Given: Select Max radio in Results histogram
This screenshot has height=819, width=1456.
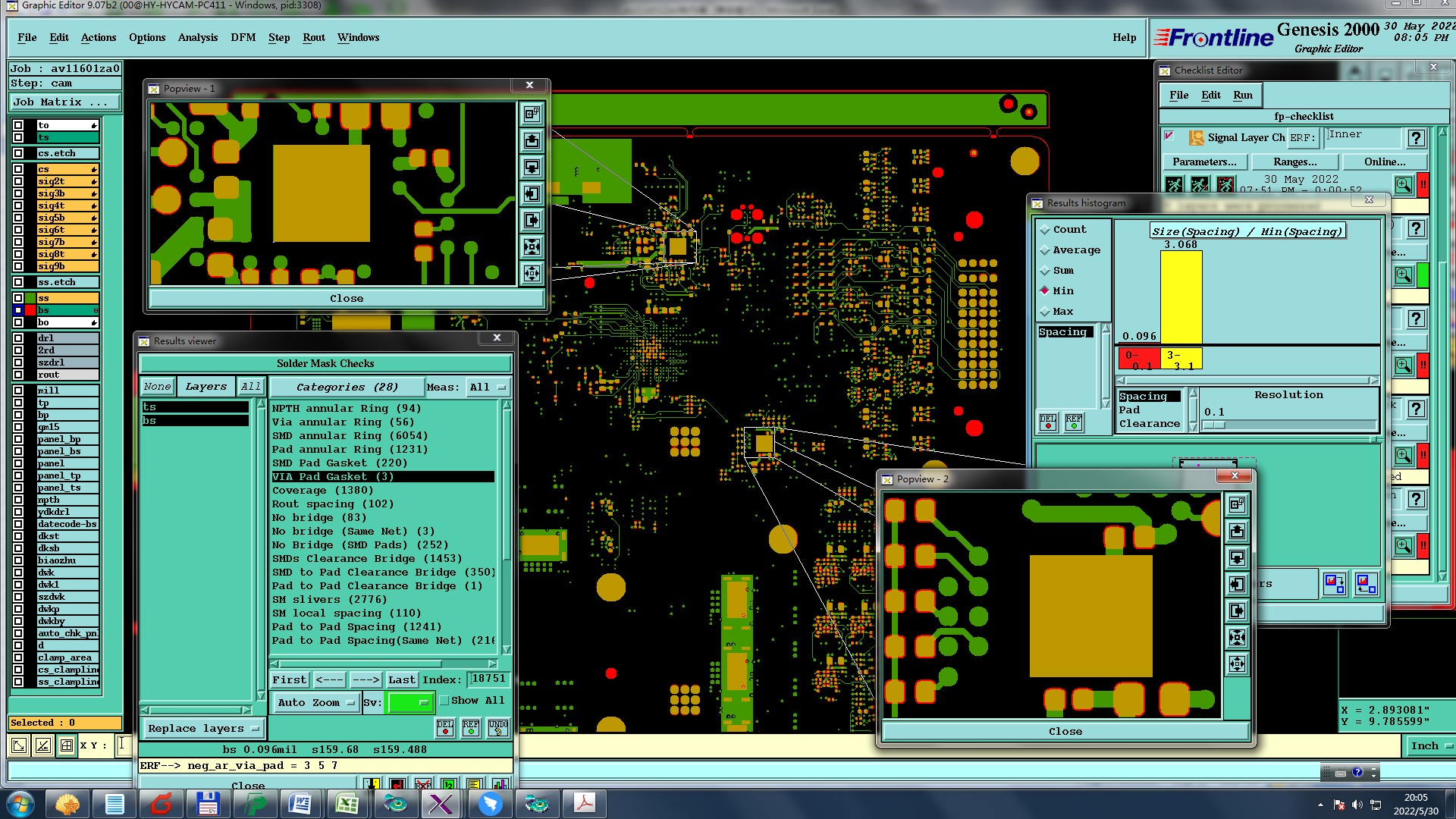Looking at the screenshot, I should [1045, 311].
